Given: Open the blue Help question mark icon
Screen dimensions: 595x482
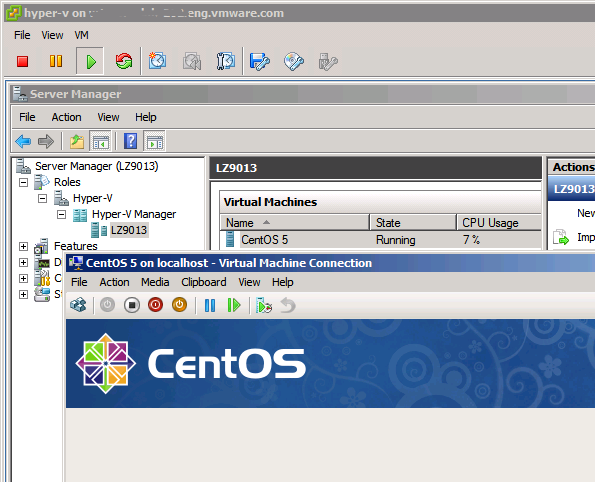Looking at the screenshot, I should tap(131, 141).
